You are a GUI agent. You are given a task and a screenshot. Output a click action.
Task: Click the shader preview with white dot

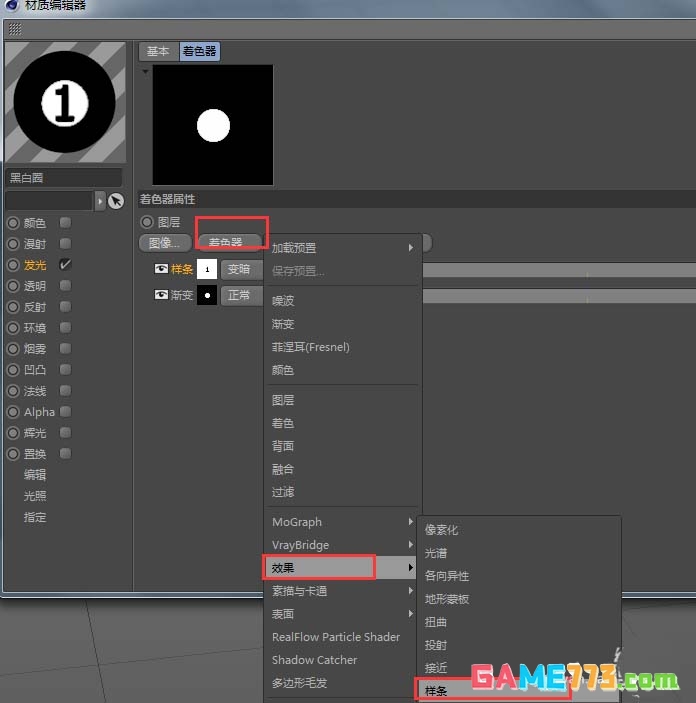click(x=213, y=125)
